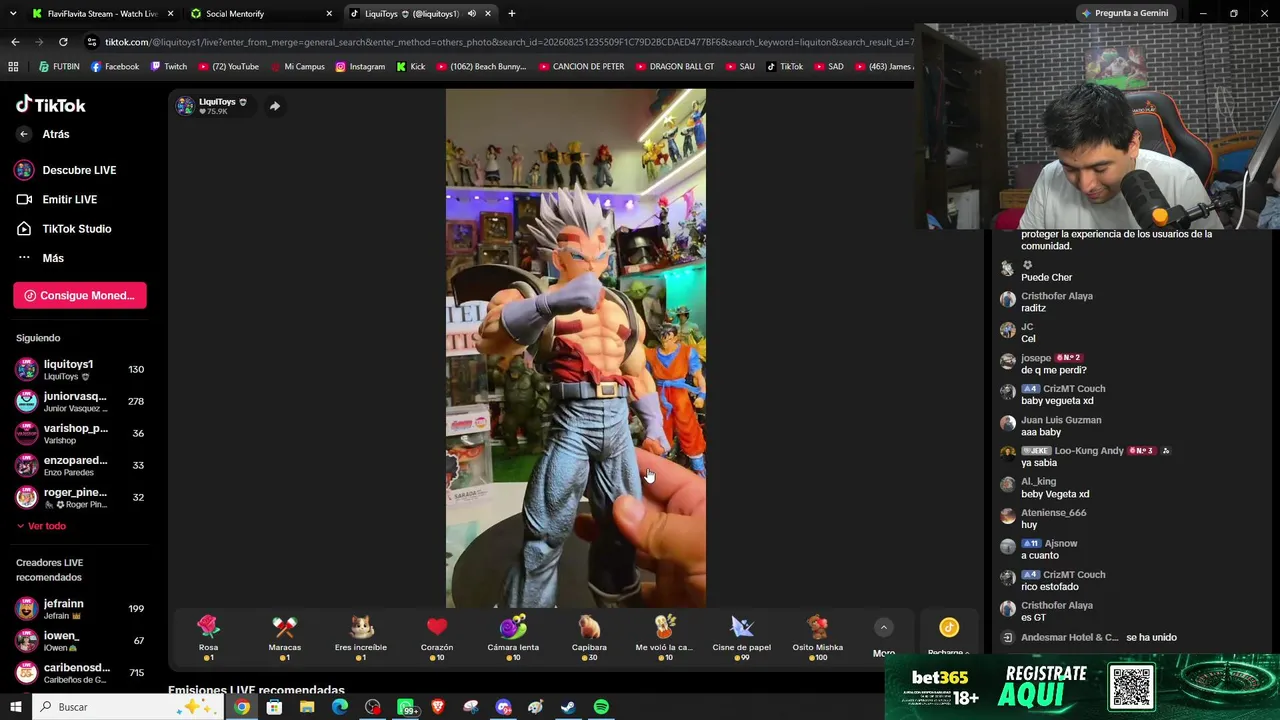Open the DRAGON BALL GT bookmark

pos(675,67)
